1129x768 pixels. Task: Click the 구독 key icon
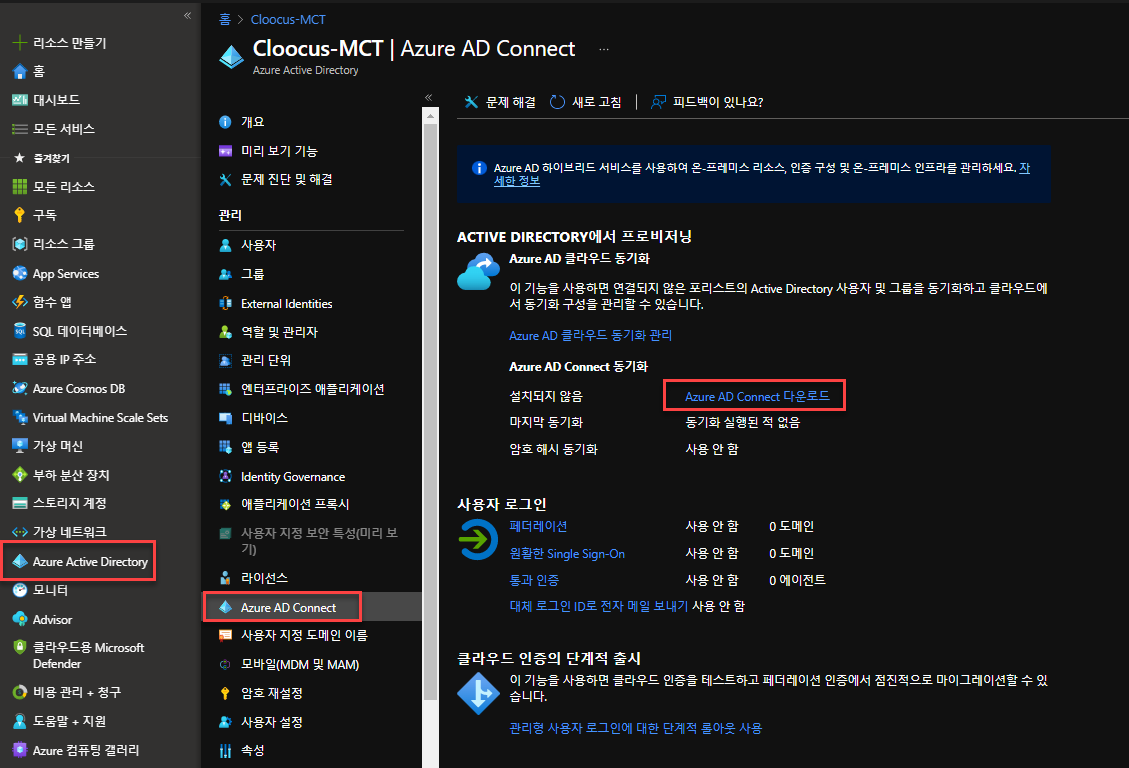[x=19, y=215]
